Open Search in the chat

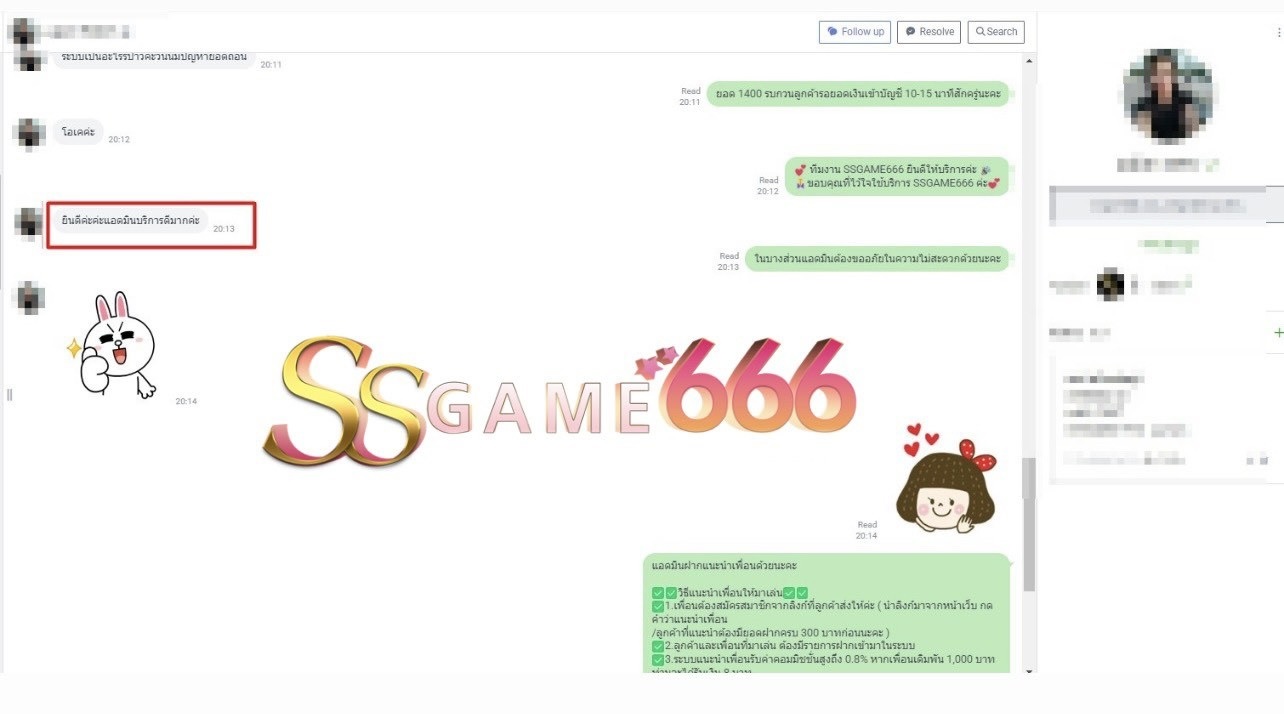click(996, 32)
